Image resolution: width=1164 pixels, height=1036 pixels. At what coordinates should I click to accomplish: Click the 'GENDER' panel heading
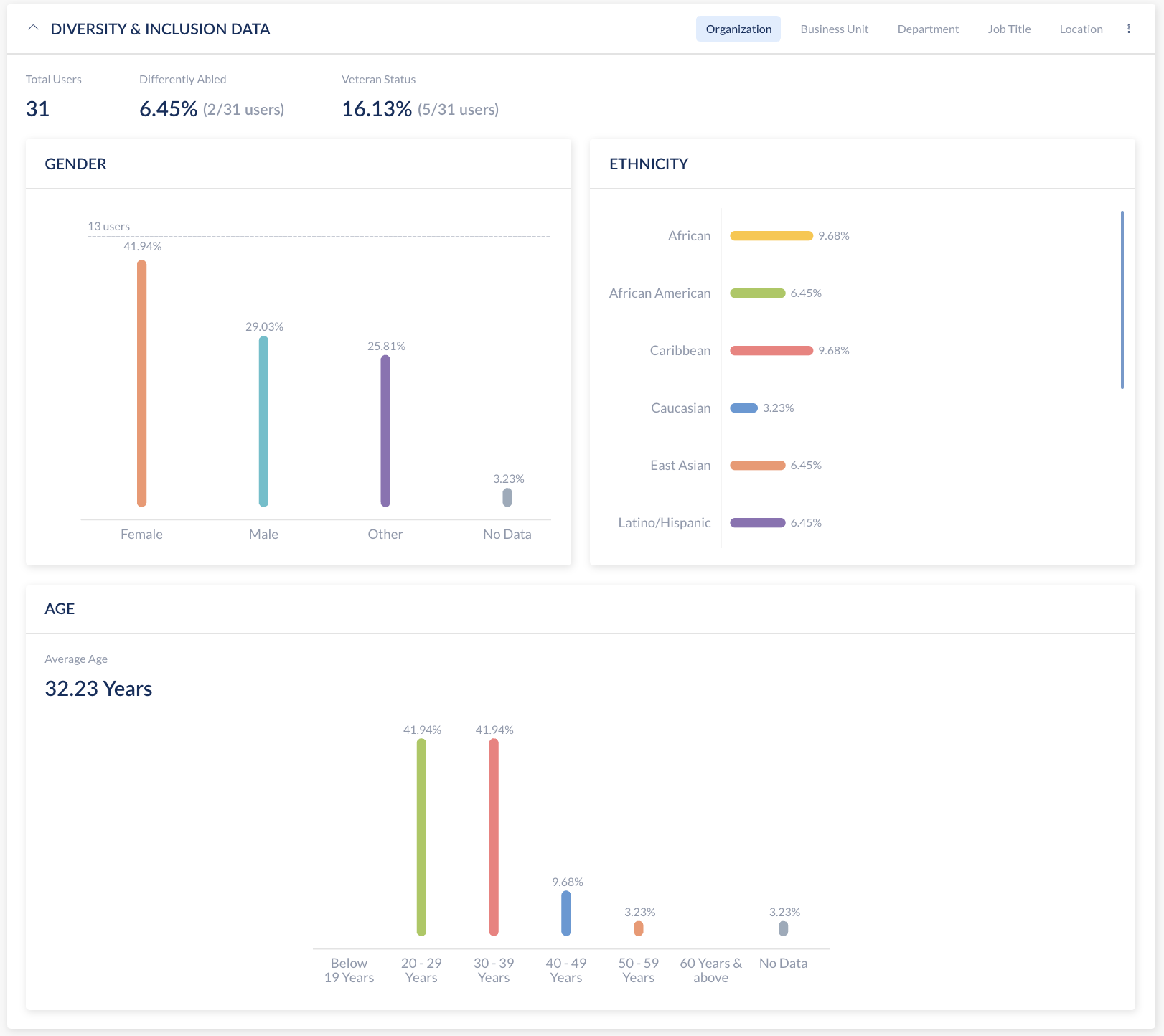click(x=75, y=164)
